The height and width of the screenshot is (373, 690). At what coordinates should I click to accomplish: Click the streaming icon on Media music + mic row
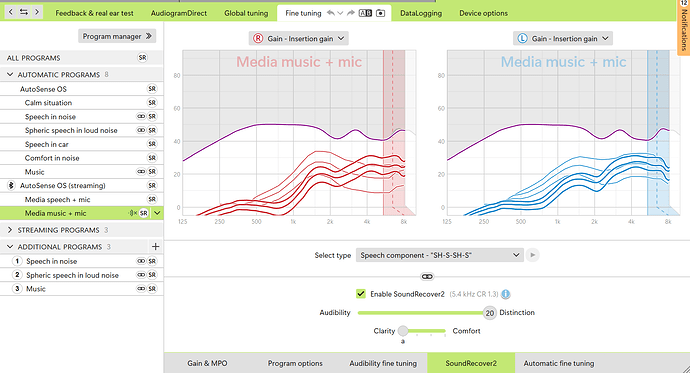coord(132,213)
